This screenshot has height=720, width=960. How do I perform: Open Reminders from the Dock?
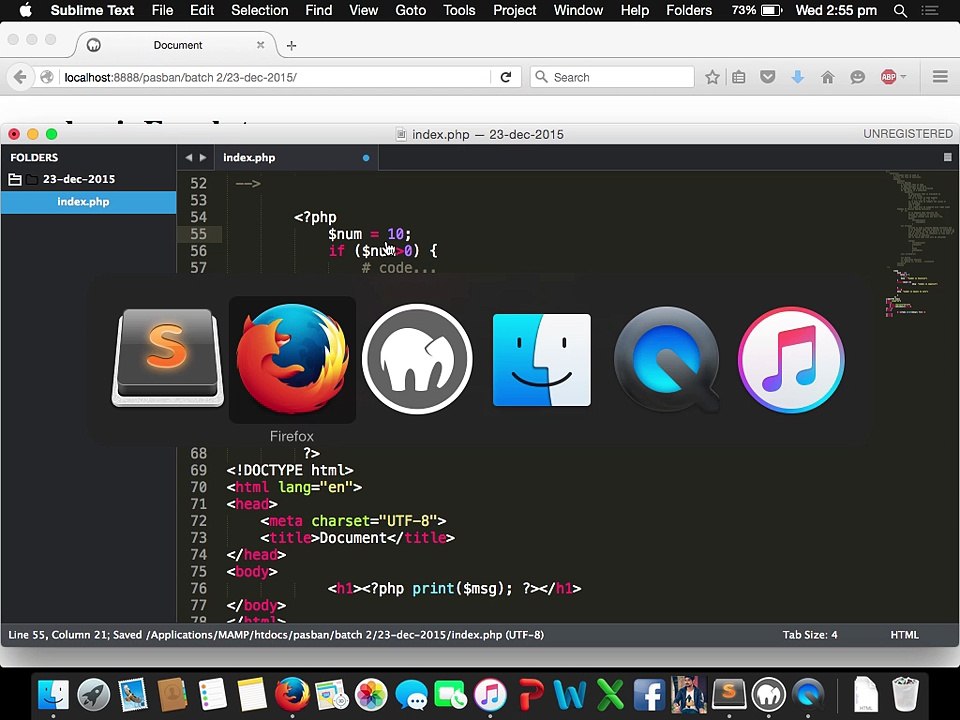click(212, 695)
